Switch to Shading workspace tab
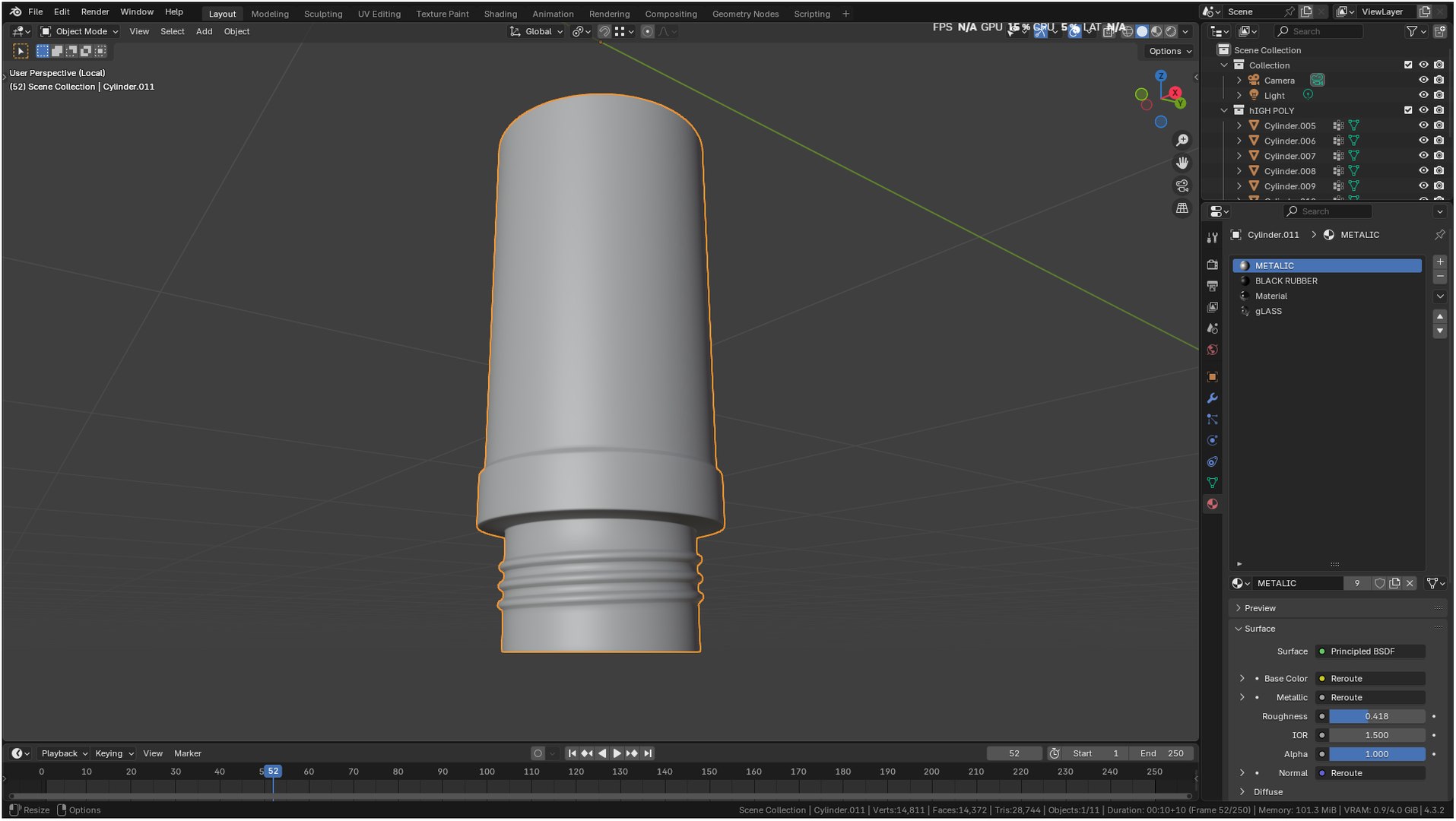This screenshot has width=1456, height=821. click(x=500, y=14)
